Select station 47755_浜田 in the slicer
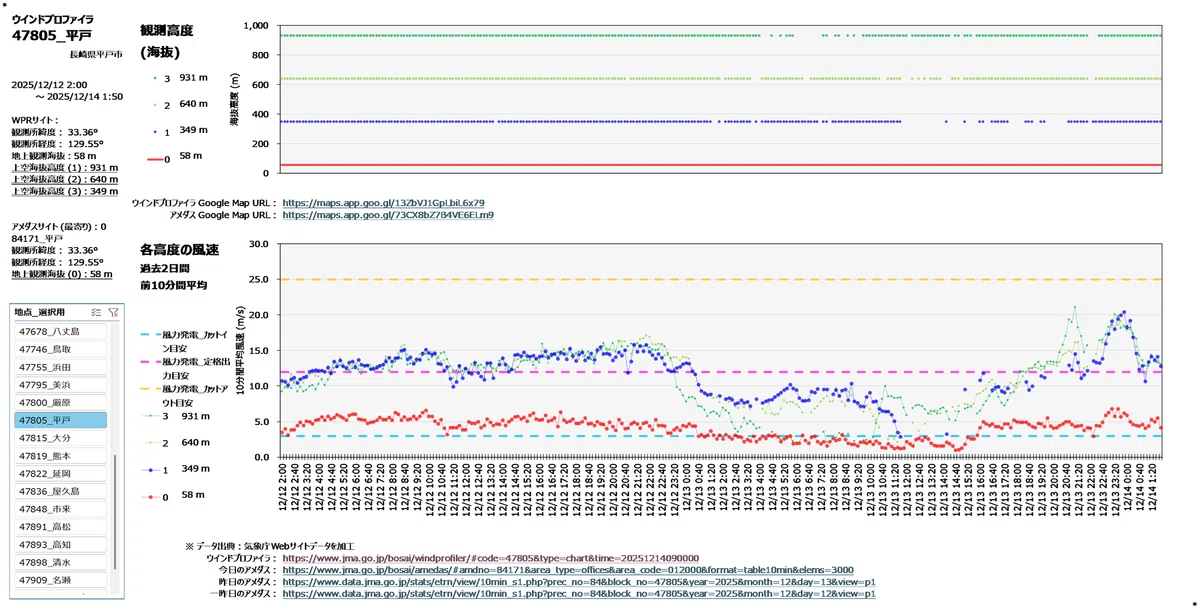This screenshot has height=612, width=1200. (x=60, y=367)
